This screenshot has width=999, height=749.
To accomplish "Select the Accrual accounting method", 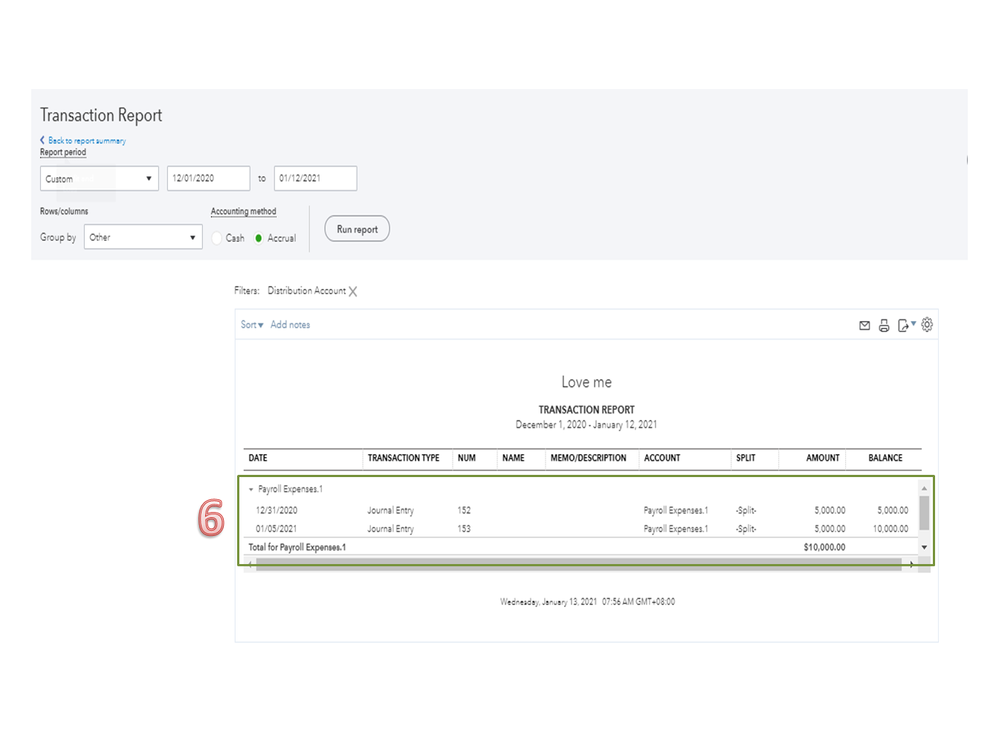I will click(x=259, y=238).
